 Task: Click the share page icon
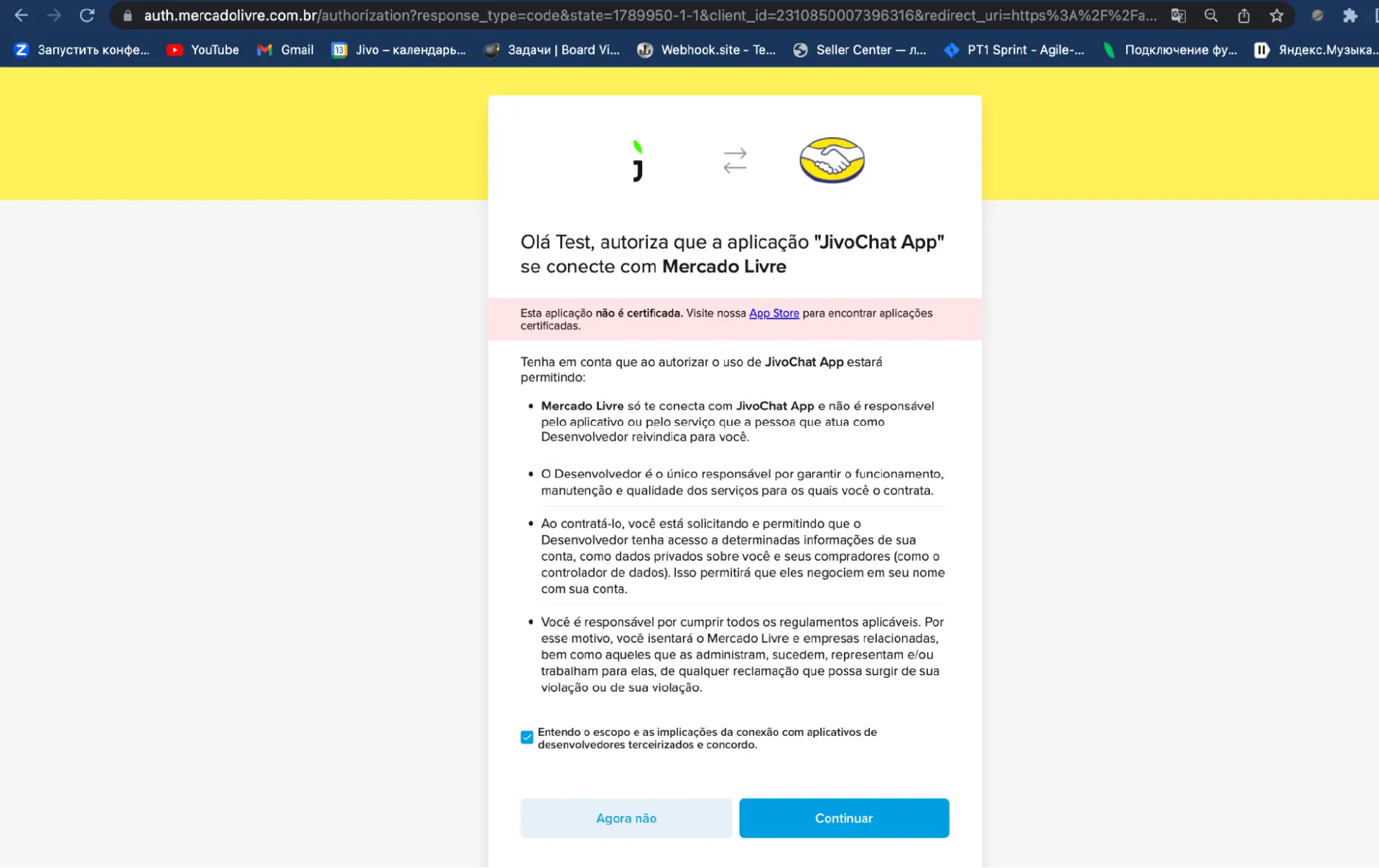pos(1244,15)
